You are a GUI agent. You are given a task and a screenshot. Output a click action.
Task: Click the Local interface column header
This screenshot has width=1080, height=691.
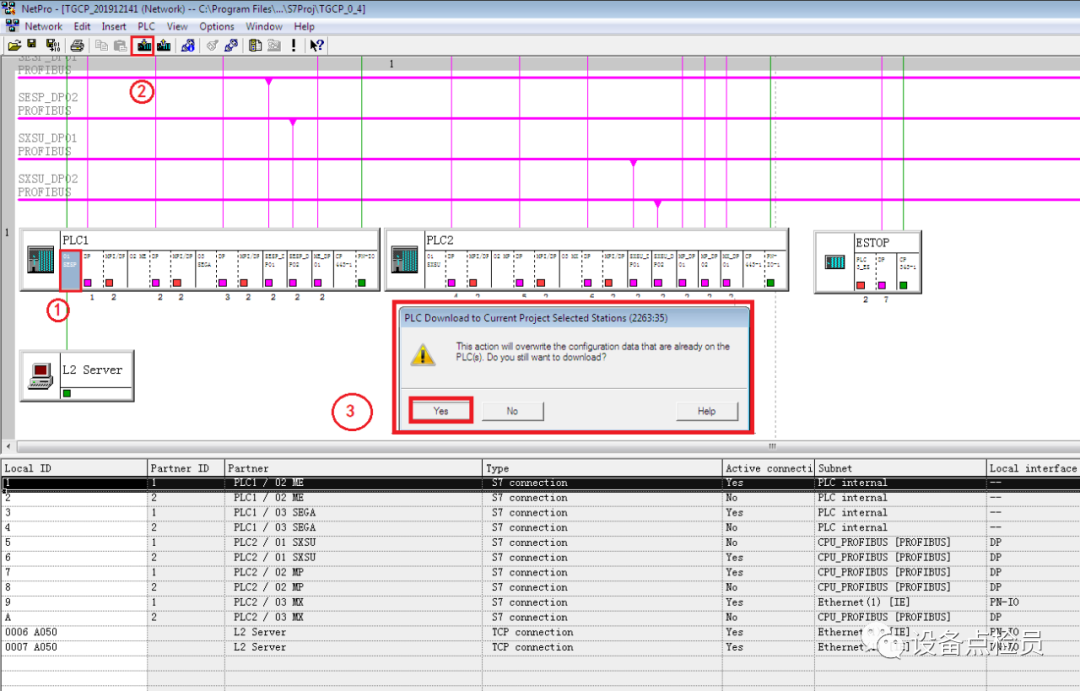(1033, 468)
